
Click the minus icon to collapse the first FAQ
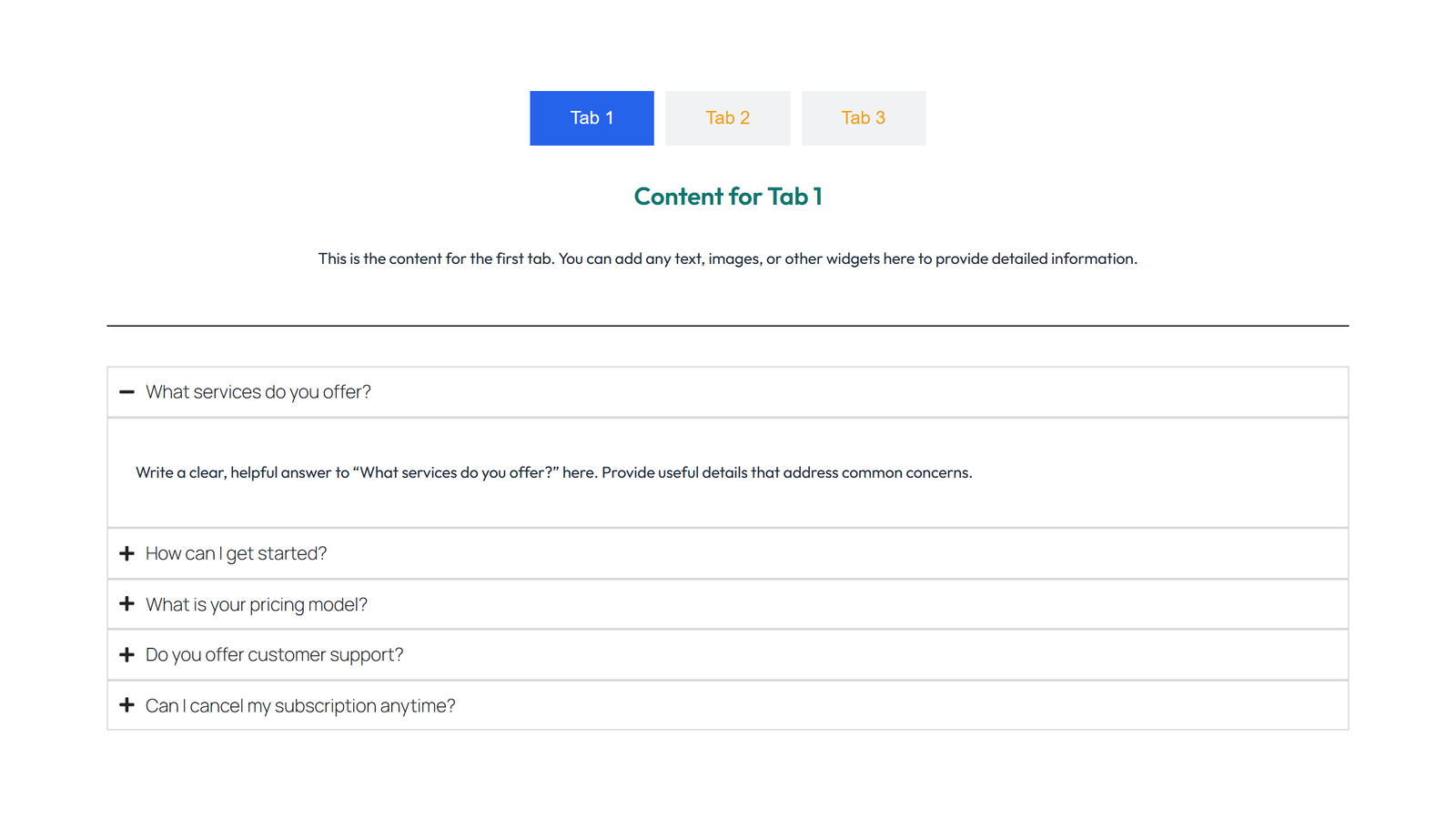click(127, 392)
